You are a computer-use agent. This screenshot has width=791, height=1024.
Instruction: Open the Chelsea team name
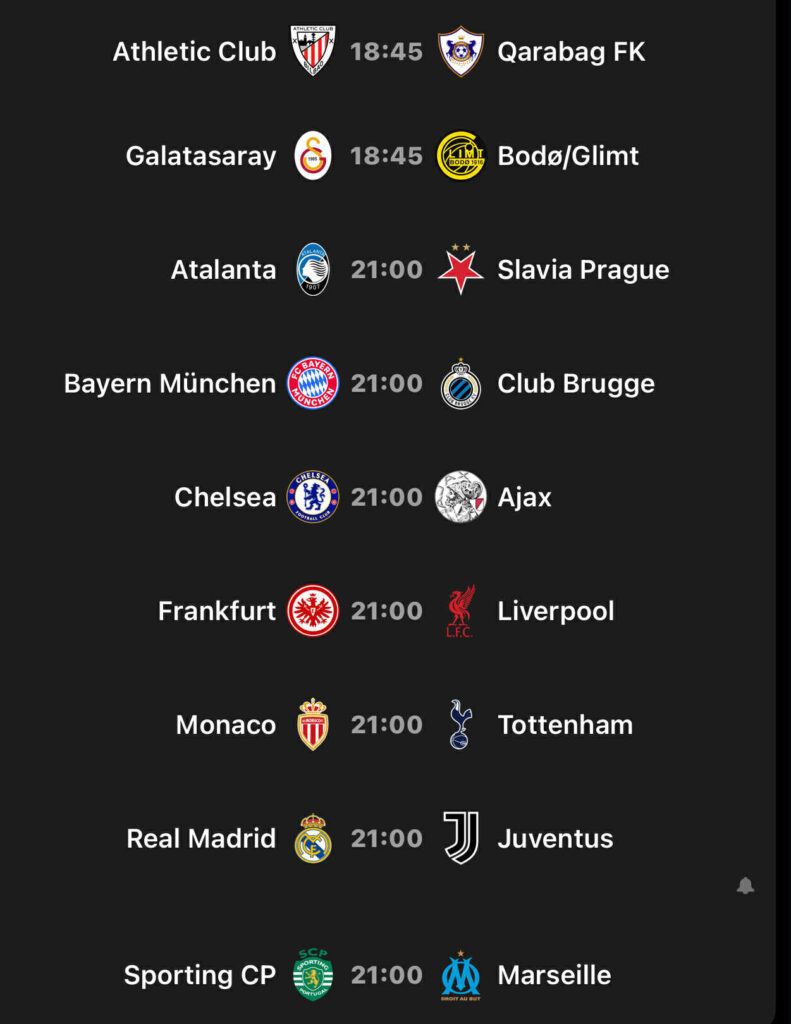pos(225,497)
